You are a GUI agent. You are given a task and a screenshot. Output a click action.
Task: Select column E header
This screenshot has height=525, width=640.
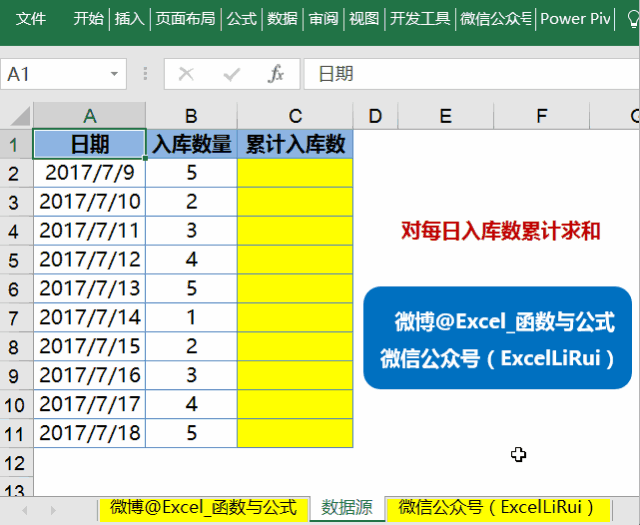[x=446, y=116]
